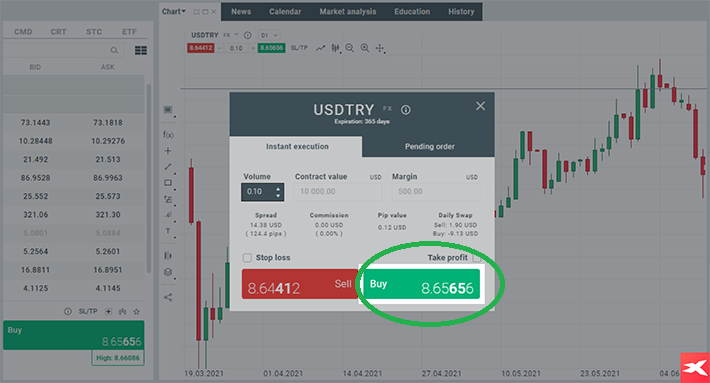
Task: Toggle the grid view icon in market watch
Action: [141, 50]
